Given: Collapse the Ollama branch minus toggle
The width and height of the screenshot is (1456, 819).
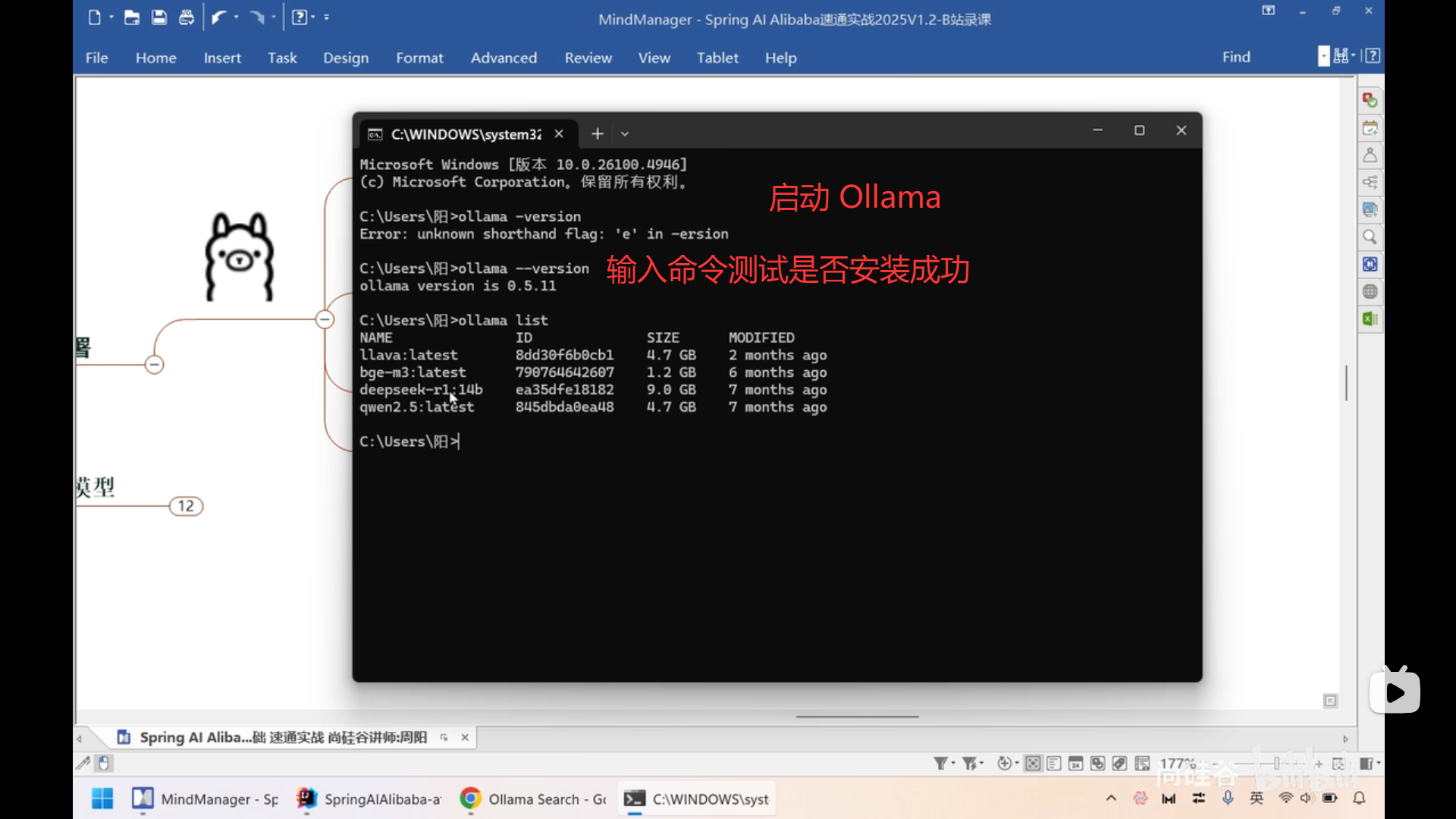Looking at the screenshot, I should [x=325, y=320].
